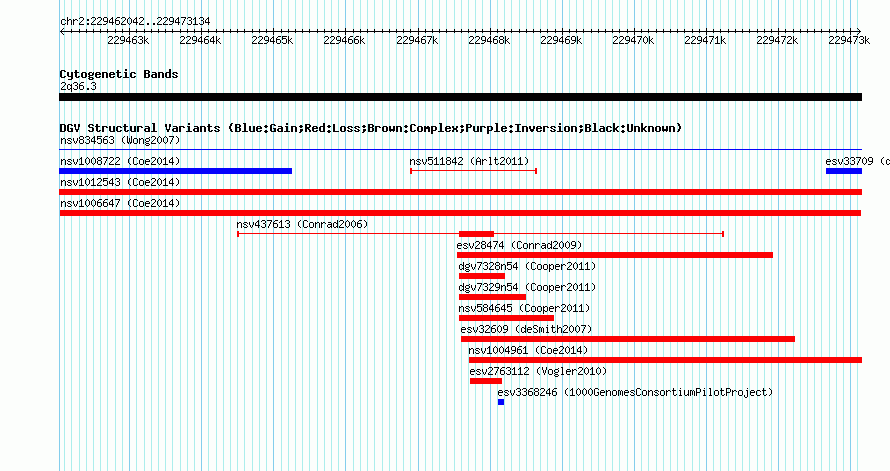This screenshot has height=471, width=890.
Task: Click the nsv1008722 (Coe2014) label
Action: (x=120, y=161)
